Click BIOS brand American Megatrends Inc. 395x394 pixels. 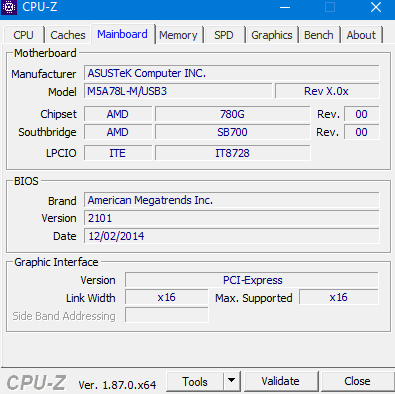click(232, 200)
